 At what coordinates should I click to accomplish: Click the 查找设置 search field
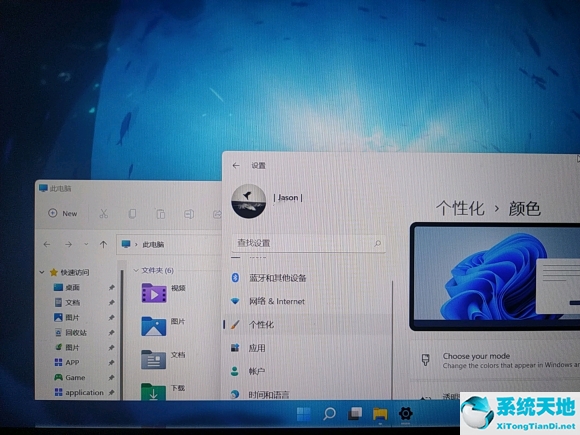[308, 243]
